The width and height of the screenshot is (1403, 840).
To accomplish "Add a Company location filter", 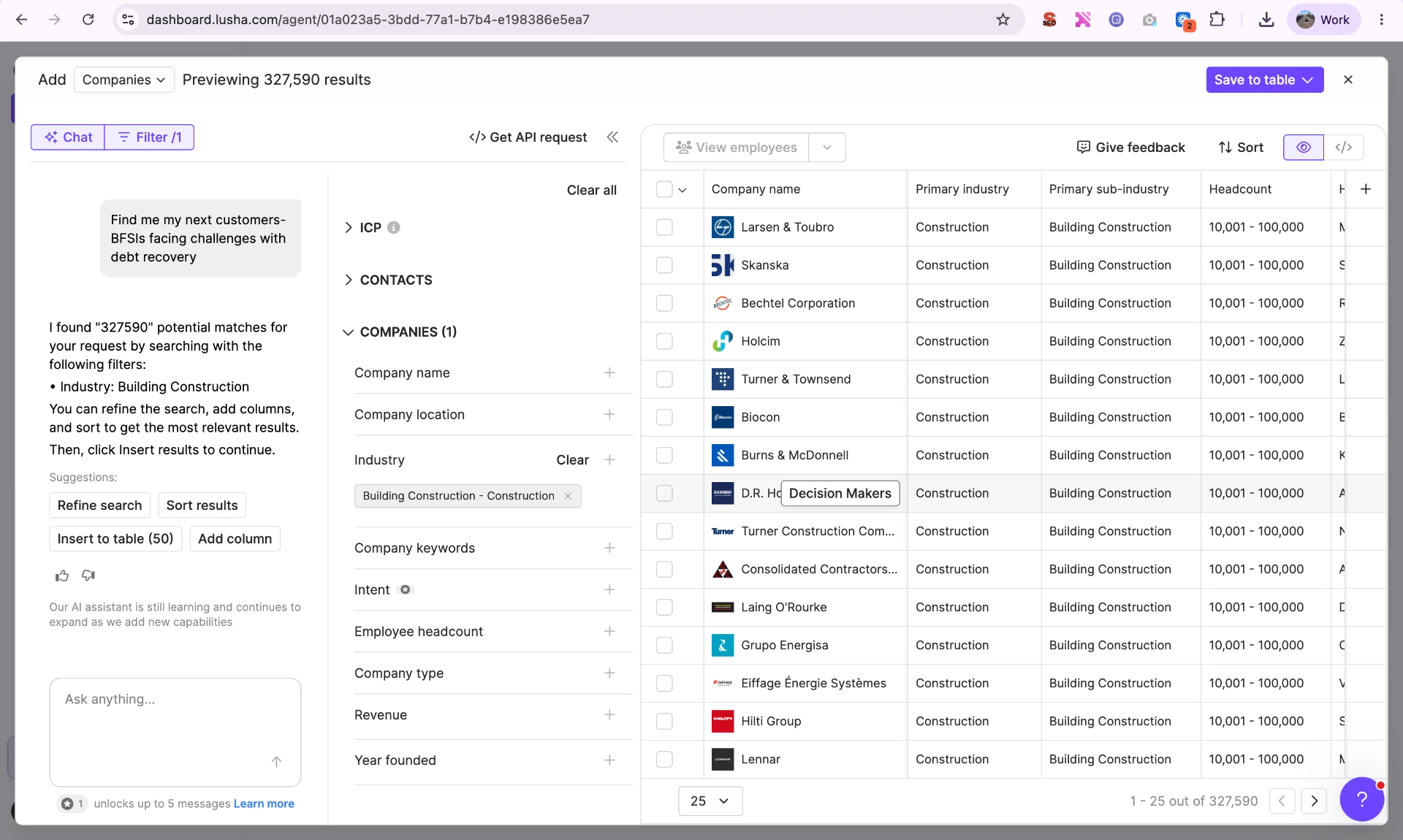I will 609,415.
